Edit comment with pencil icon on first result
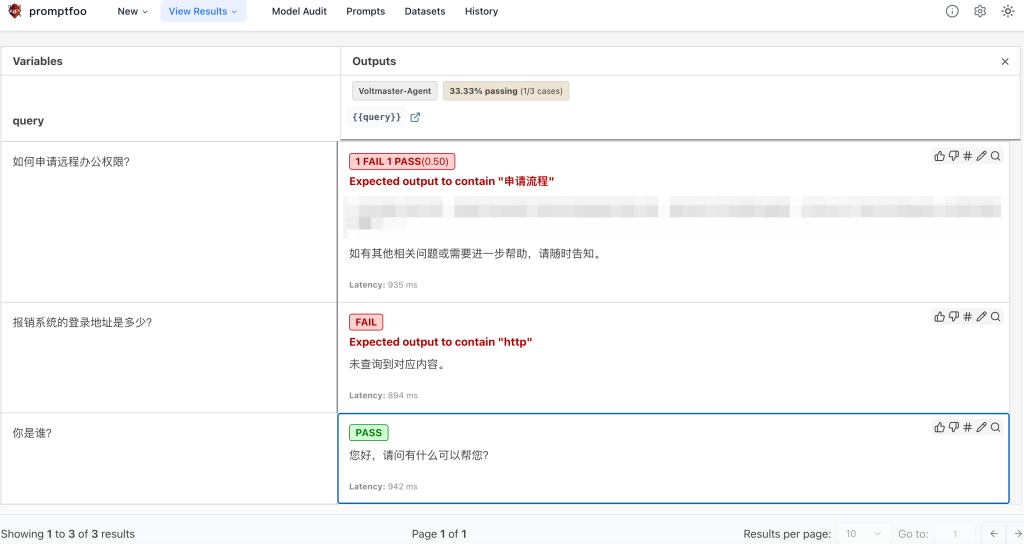 (981, 156)
